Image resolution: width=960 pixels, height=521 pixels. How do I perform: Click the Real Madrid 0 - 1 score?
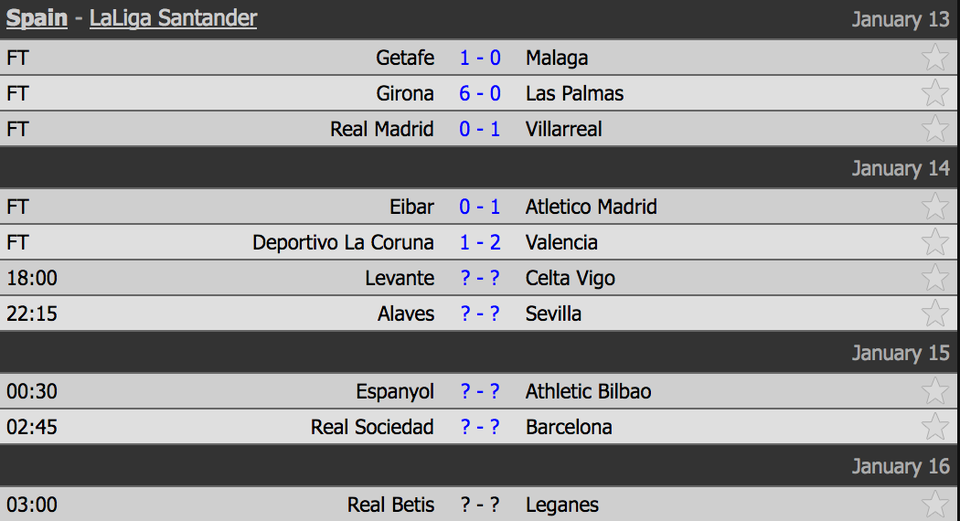coord(480,129)
